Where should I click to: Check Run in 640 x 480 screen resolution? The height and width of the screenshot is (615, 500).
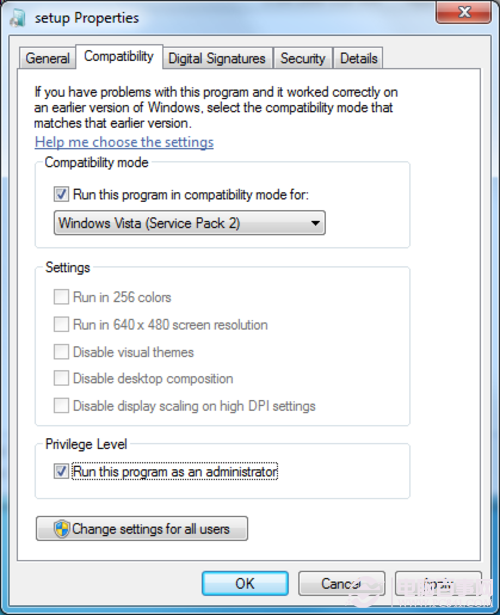[61, 325]
